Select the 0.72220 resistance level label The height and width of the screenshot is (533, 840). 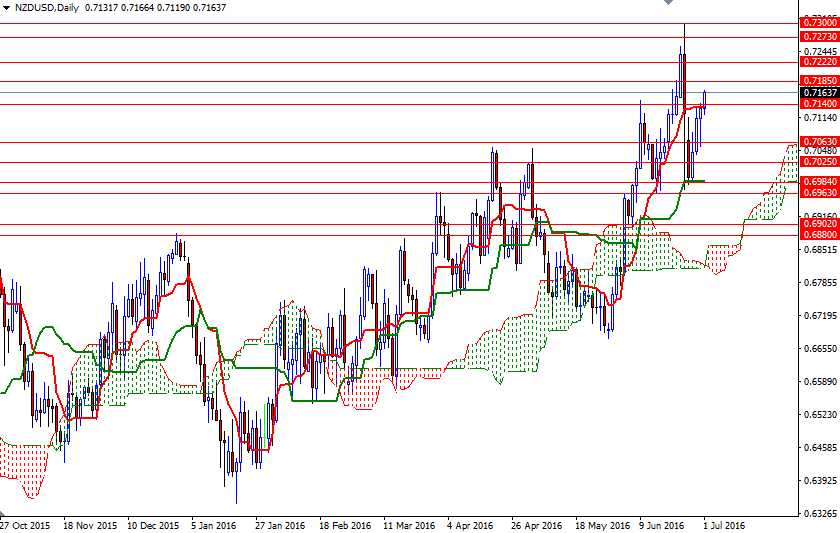[x=819, y=62]
